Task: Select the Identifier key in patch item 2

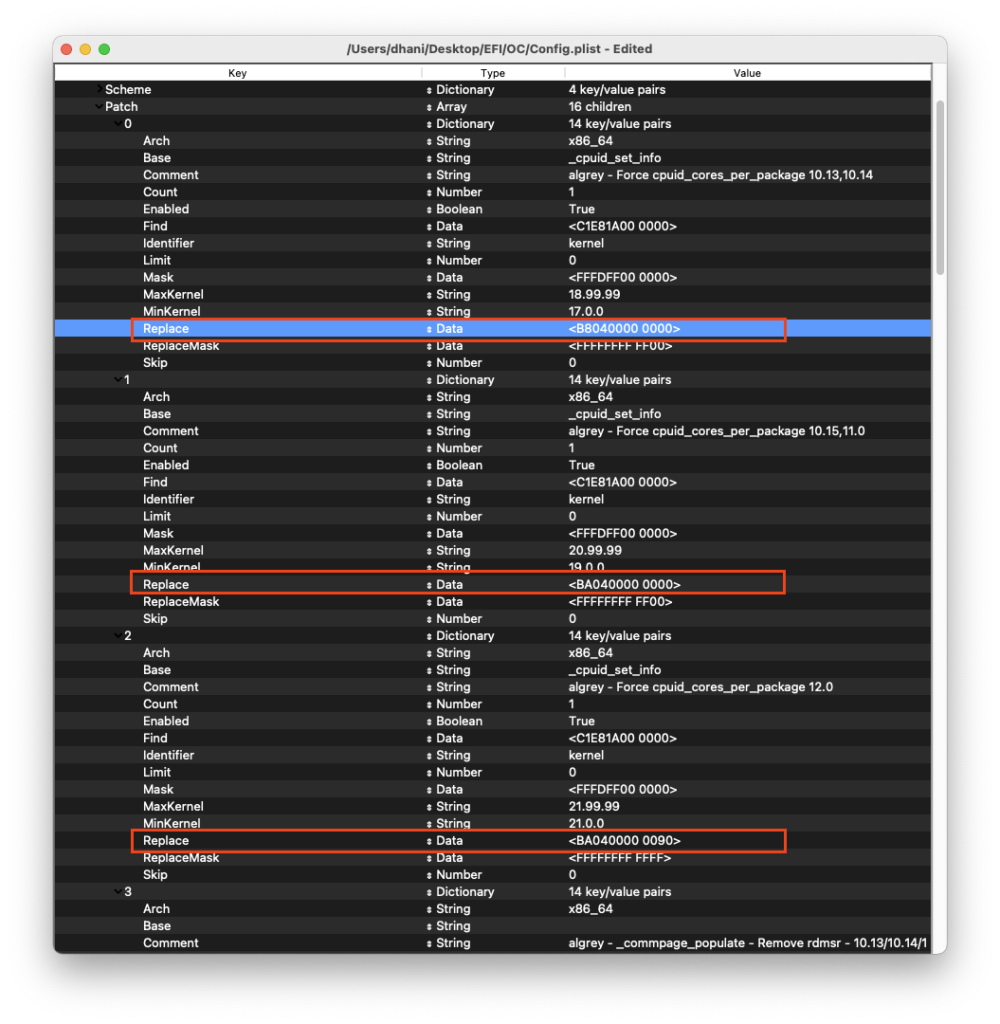Action: 169,755
